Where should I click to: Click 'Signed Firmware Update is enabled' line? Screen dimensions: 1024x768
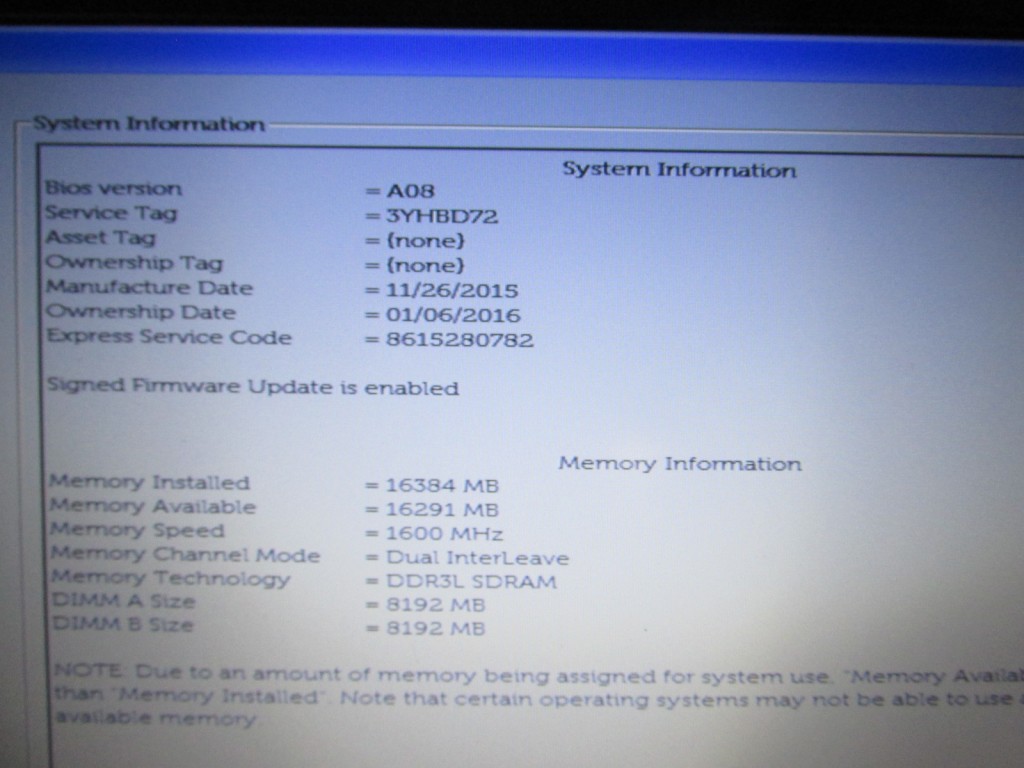[253, 387]
